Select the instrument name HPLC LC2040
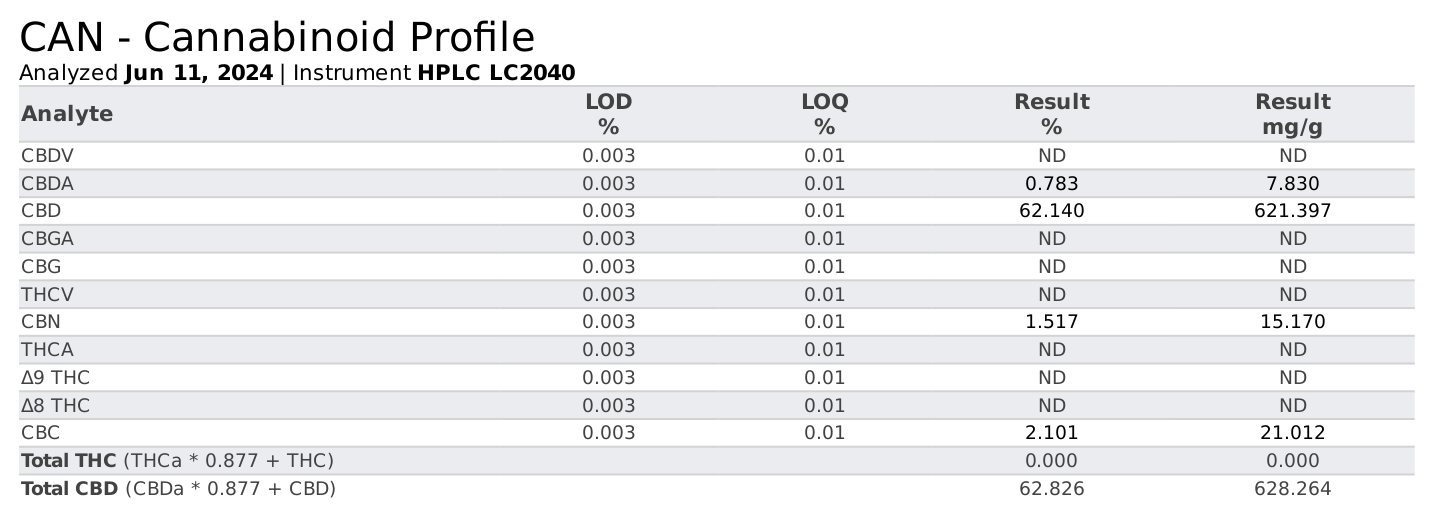 point(496,73)
